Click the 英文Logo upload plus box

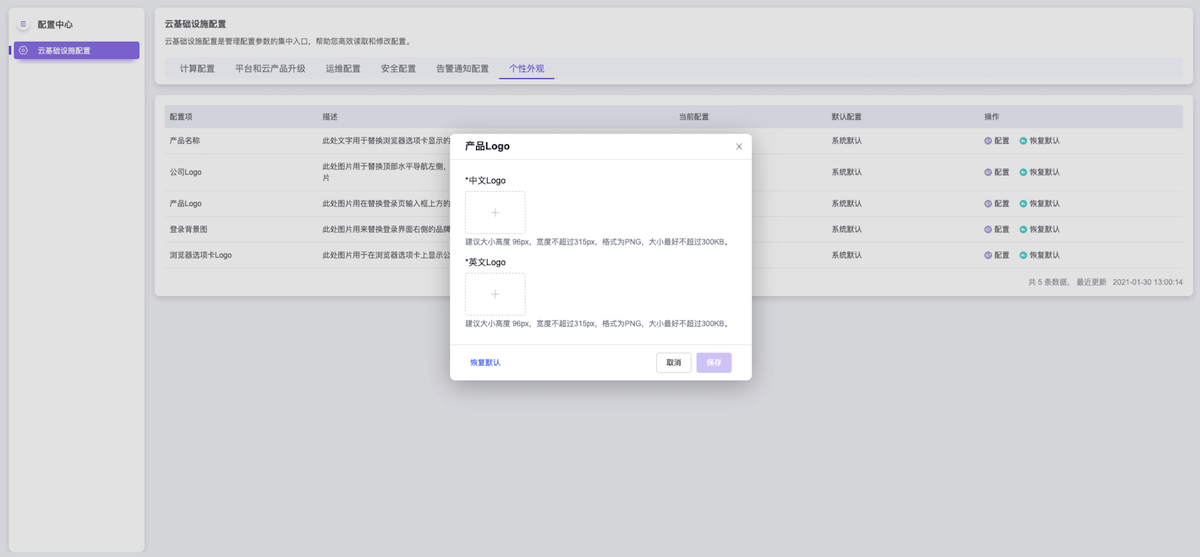point(495,294)
